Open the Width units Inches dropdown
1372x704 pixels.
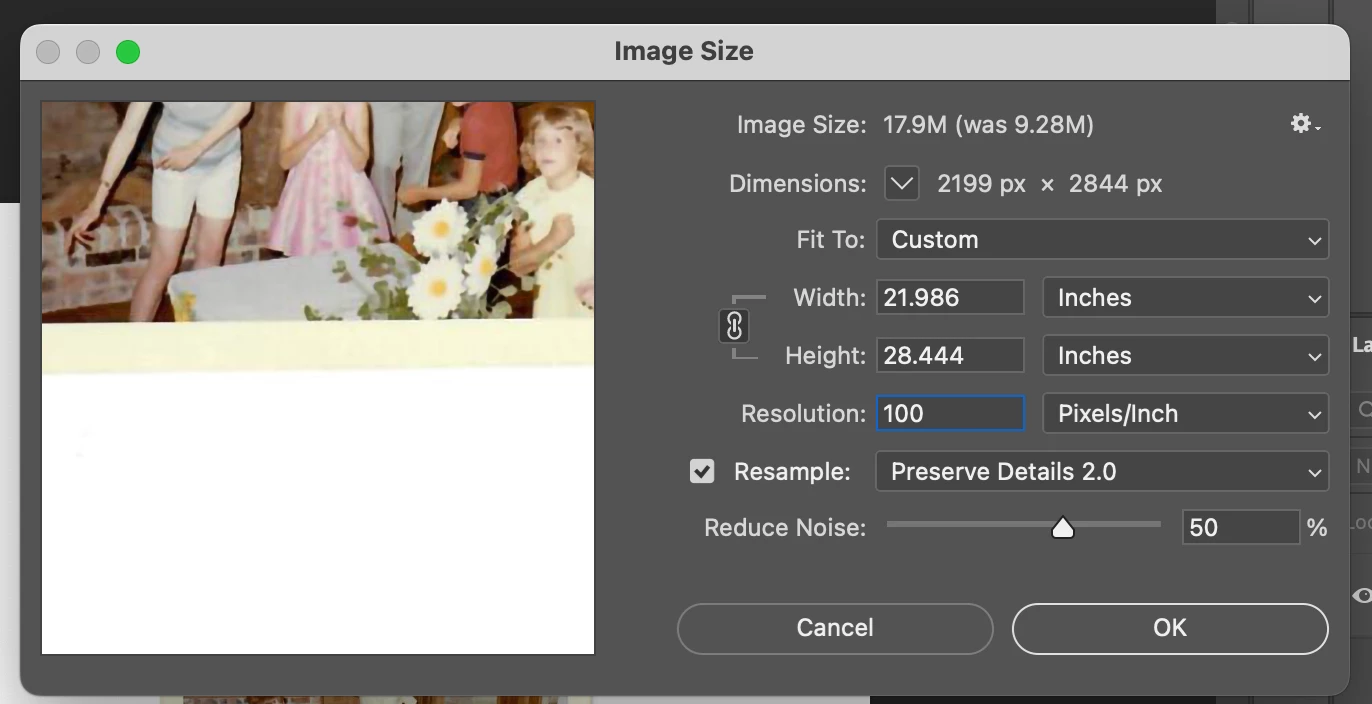[x=1185, y=298]
